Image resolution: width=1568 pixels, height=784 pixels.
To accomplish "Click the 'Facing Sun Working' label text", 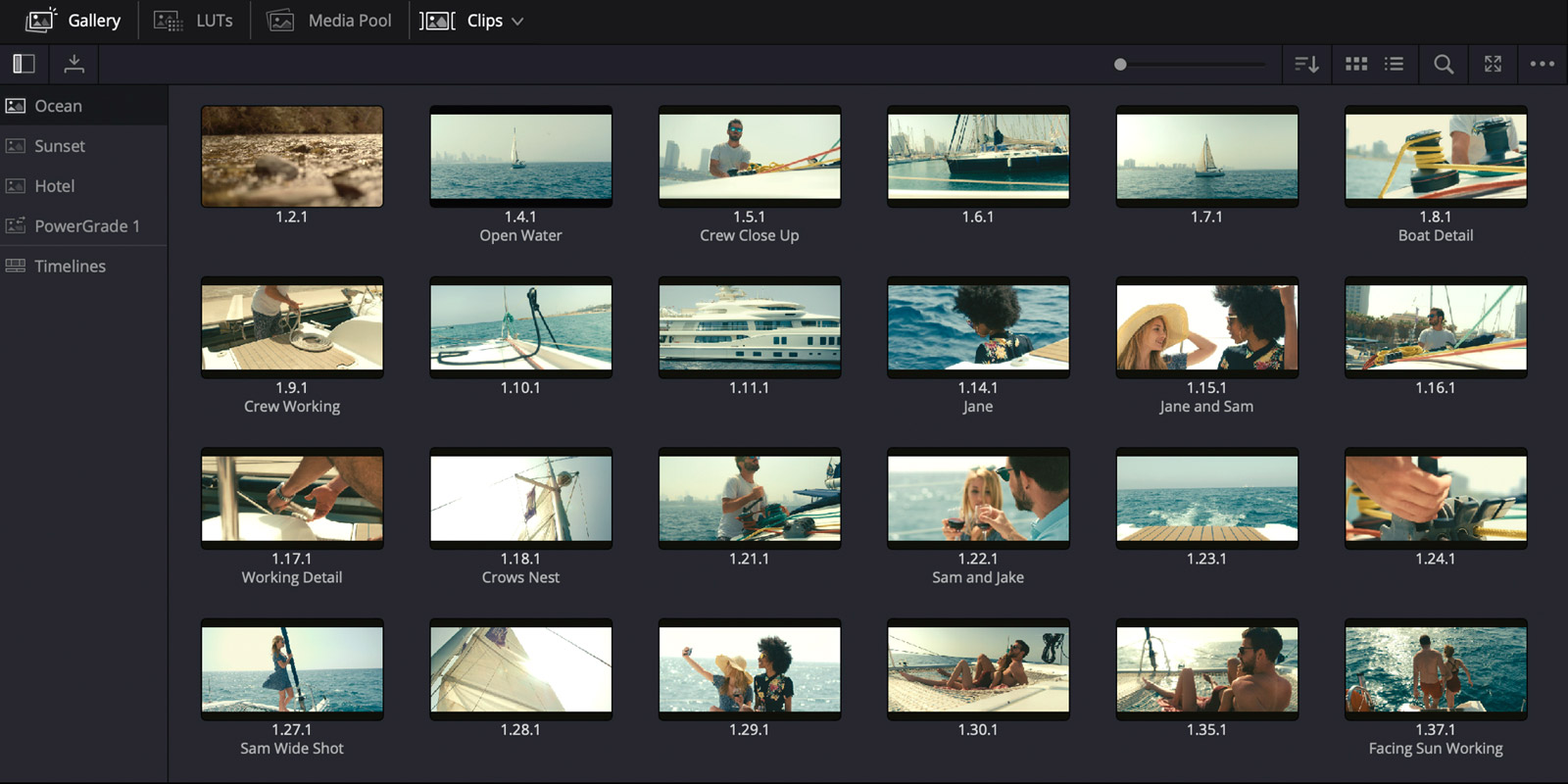I will (1436, 749).
